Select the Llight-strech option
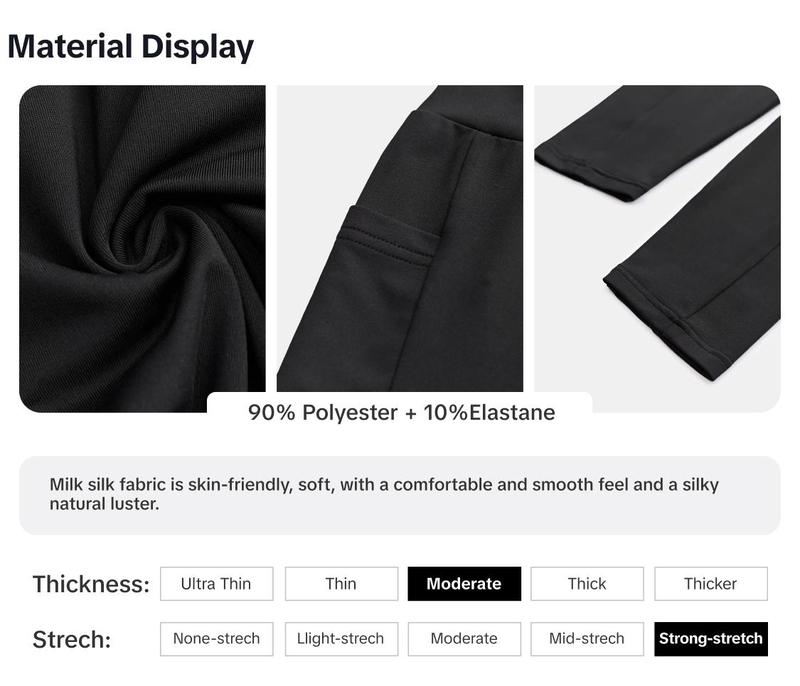 click(341, 639)
